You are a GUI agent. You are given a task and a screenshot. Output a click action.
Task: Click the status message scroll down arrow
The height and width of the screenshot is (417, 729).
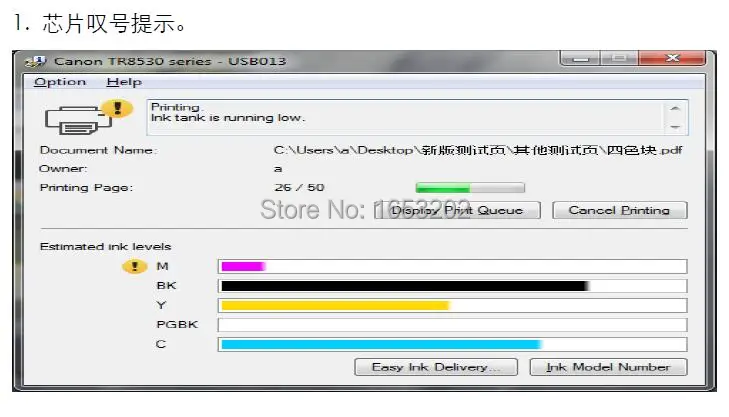point(675,126)
